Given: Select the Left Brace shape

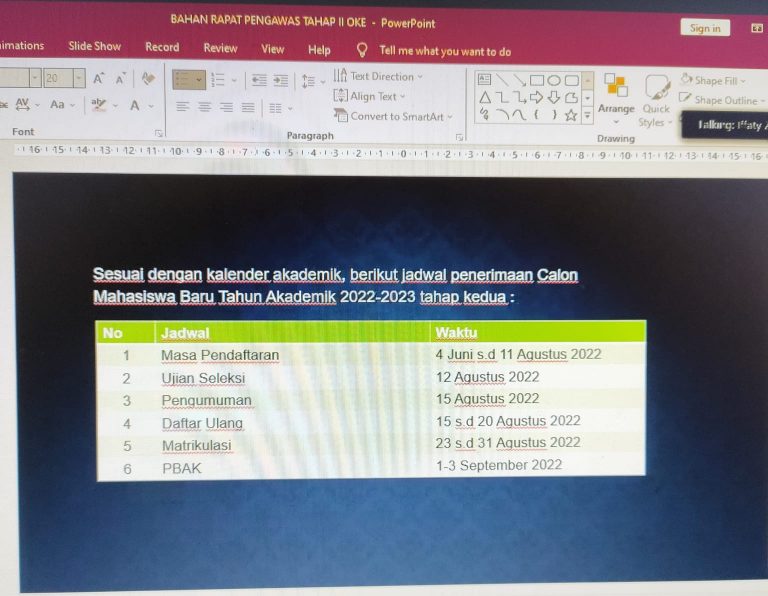Looking at the screenshot, I should [x=537, y=115].
